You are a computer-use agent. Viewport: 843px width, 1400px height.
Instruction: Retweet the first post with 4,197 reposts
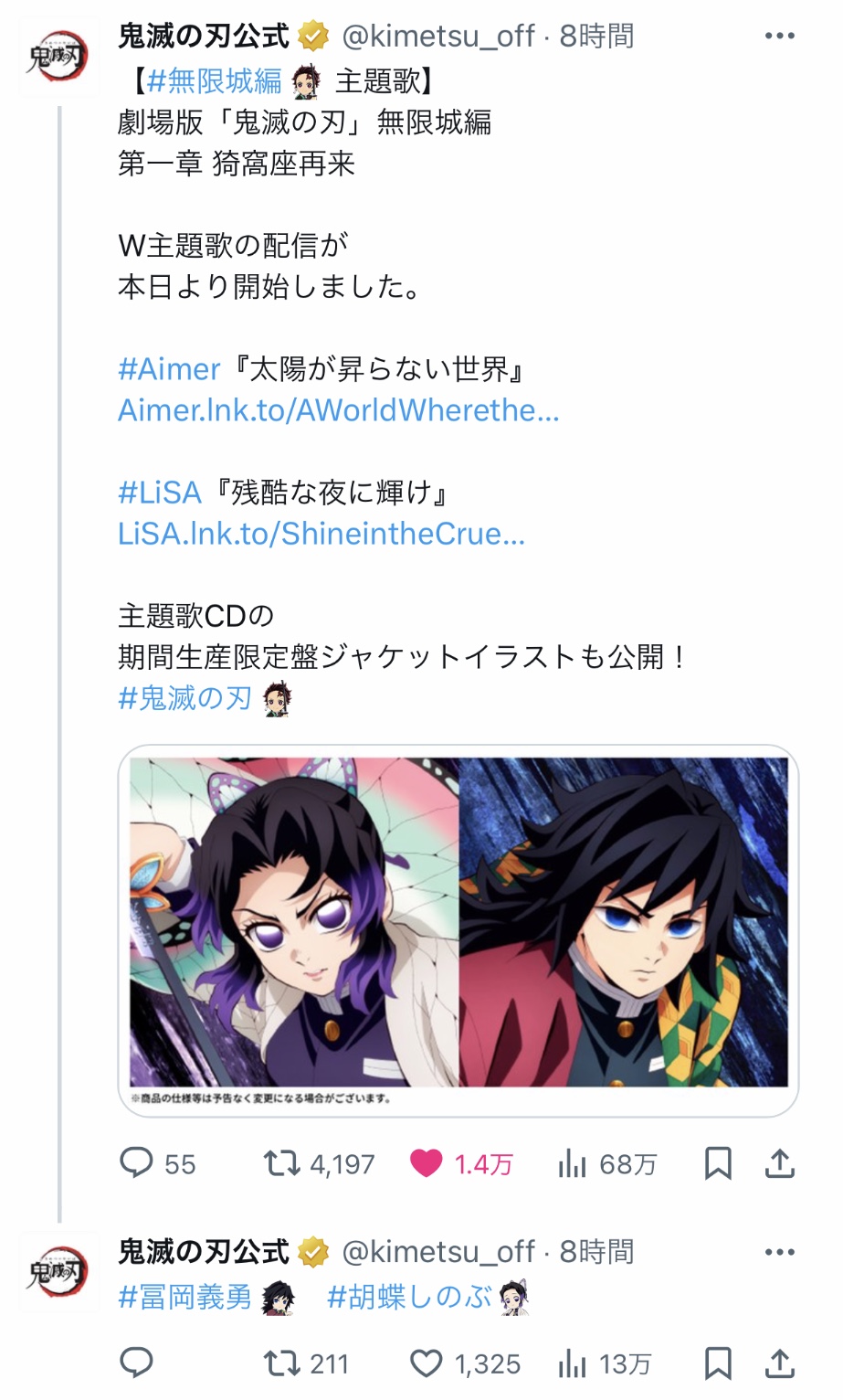coord(281,1163)
